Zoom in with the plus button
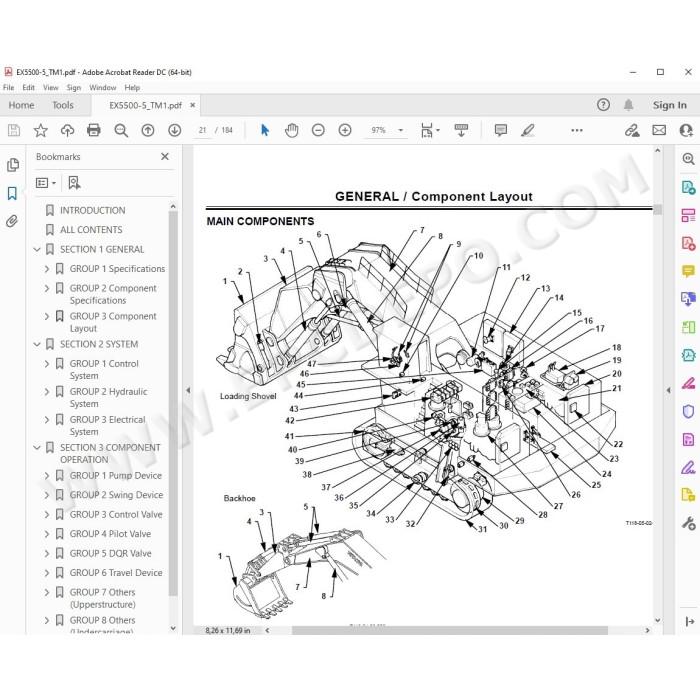 pyautogui.click(x=345, y=130)
